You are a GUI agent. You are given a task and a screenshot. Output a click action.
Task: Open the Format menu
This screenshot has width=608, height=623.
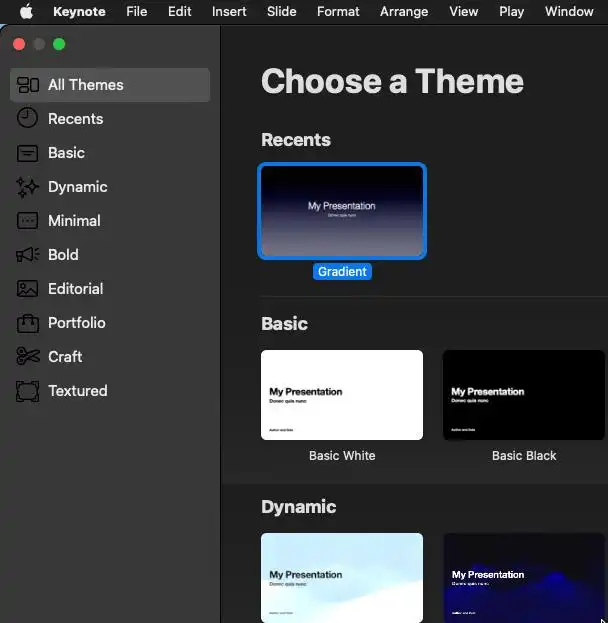(338, 12)
